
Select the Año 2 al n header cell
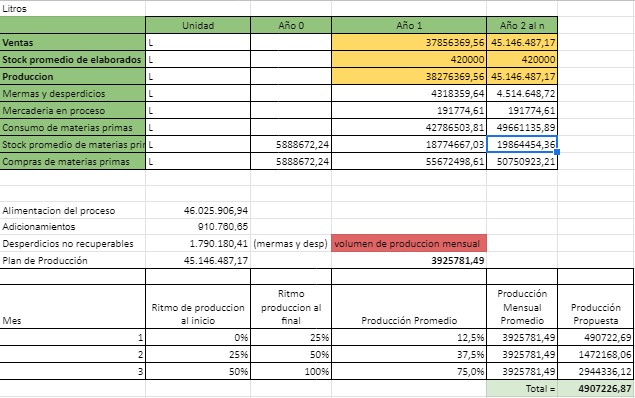tap(522, 26)
